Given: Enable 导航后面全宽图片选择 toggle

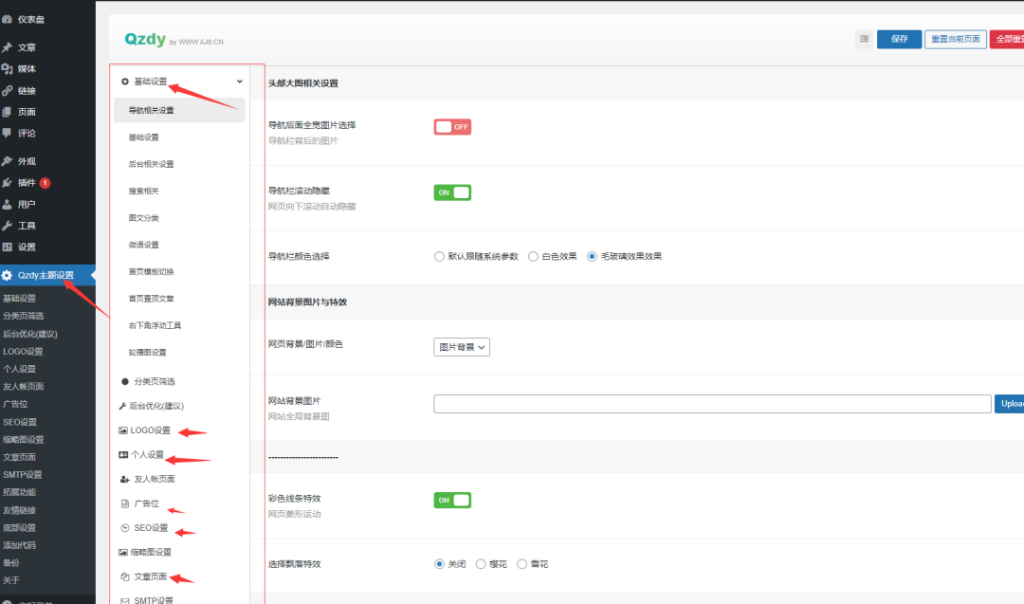Looking at the screenshot, I should click(452, 127).
